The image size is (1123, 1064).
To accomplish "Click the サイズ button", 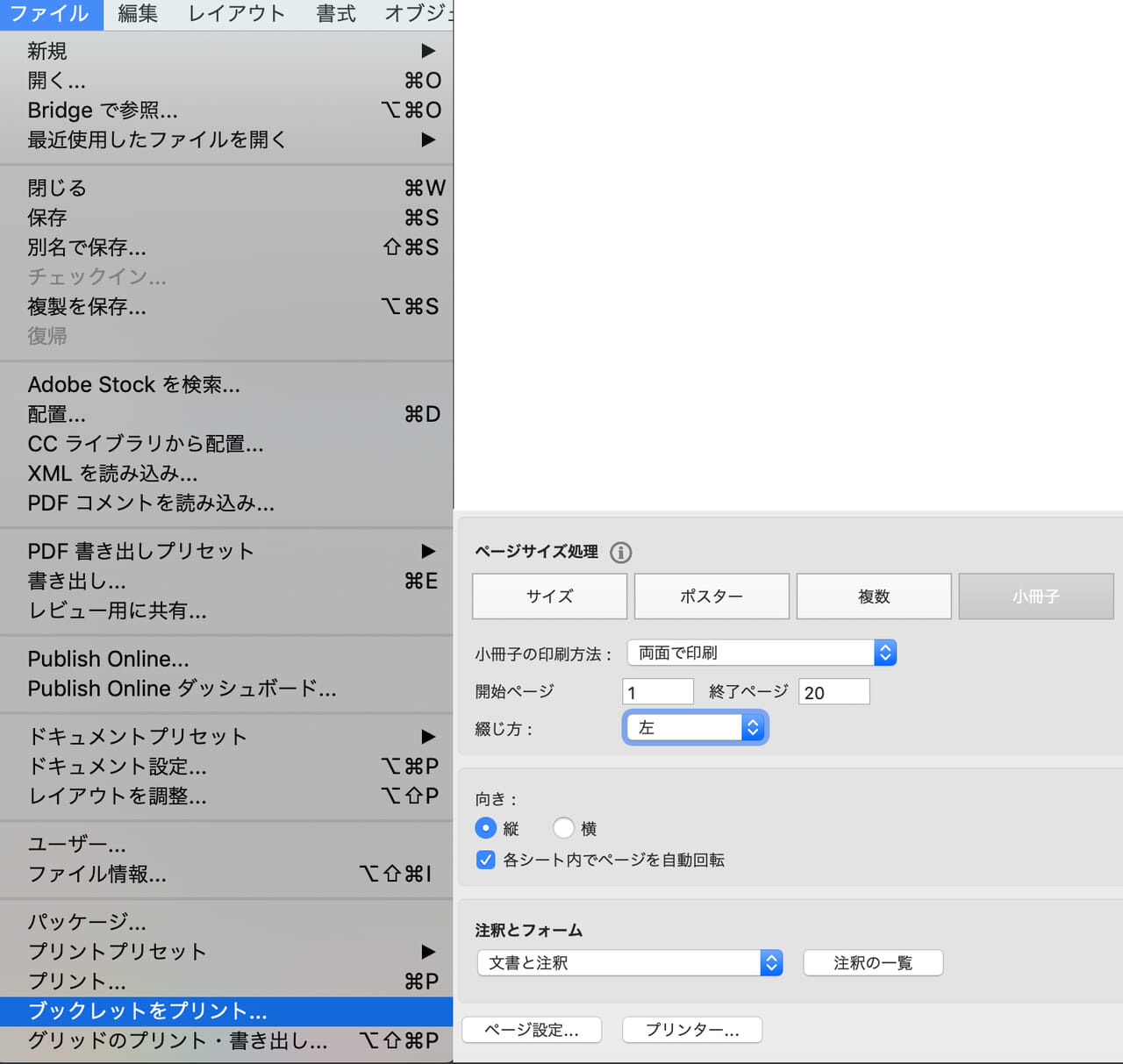I will 549,596.
